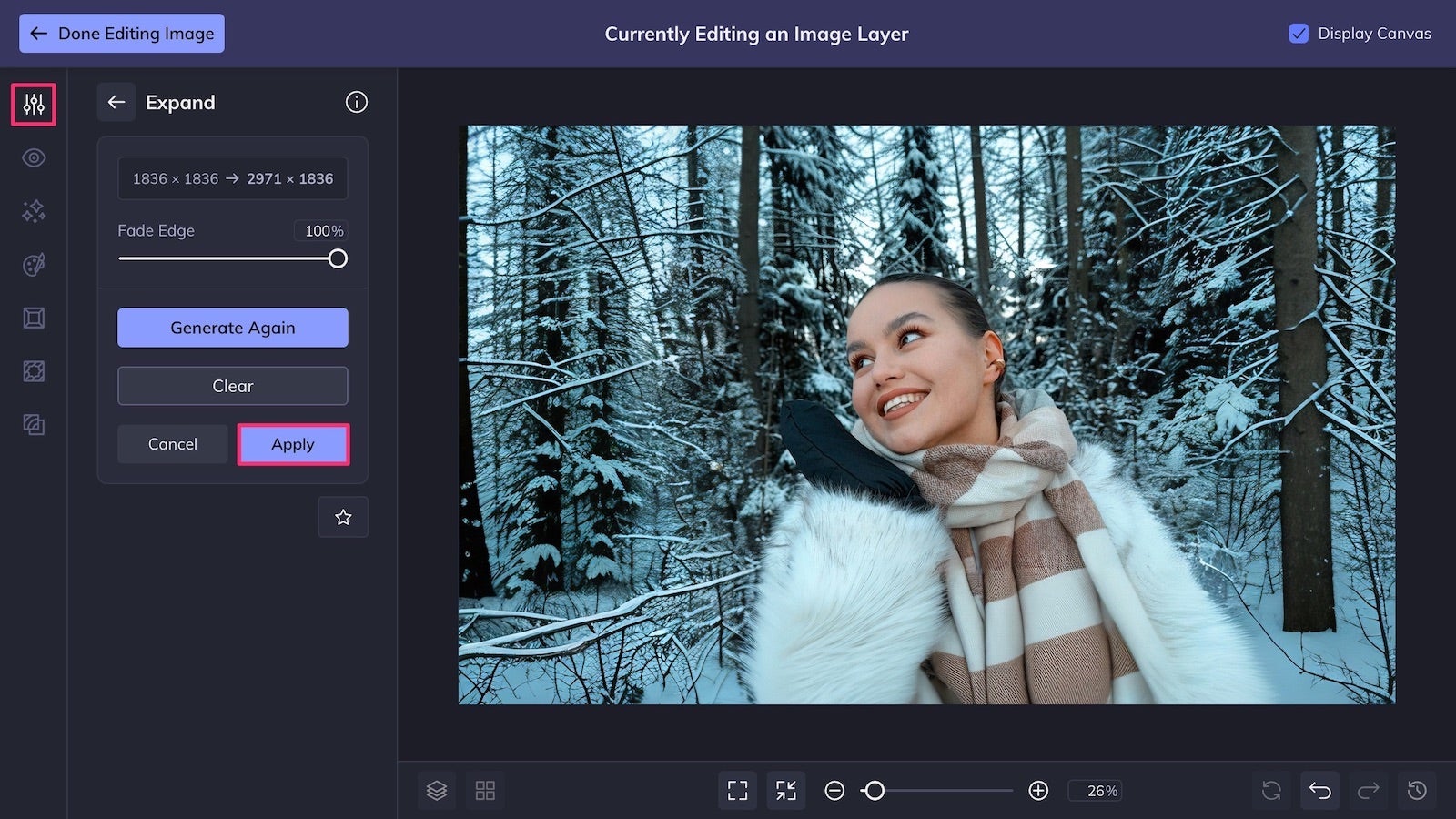Toggle the Display Canvas checkbox
Screen dimensions: 1456x819
1297,34
